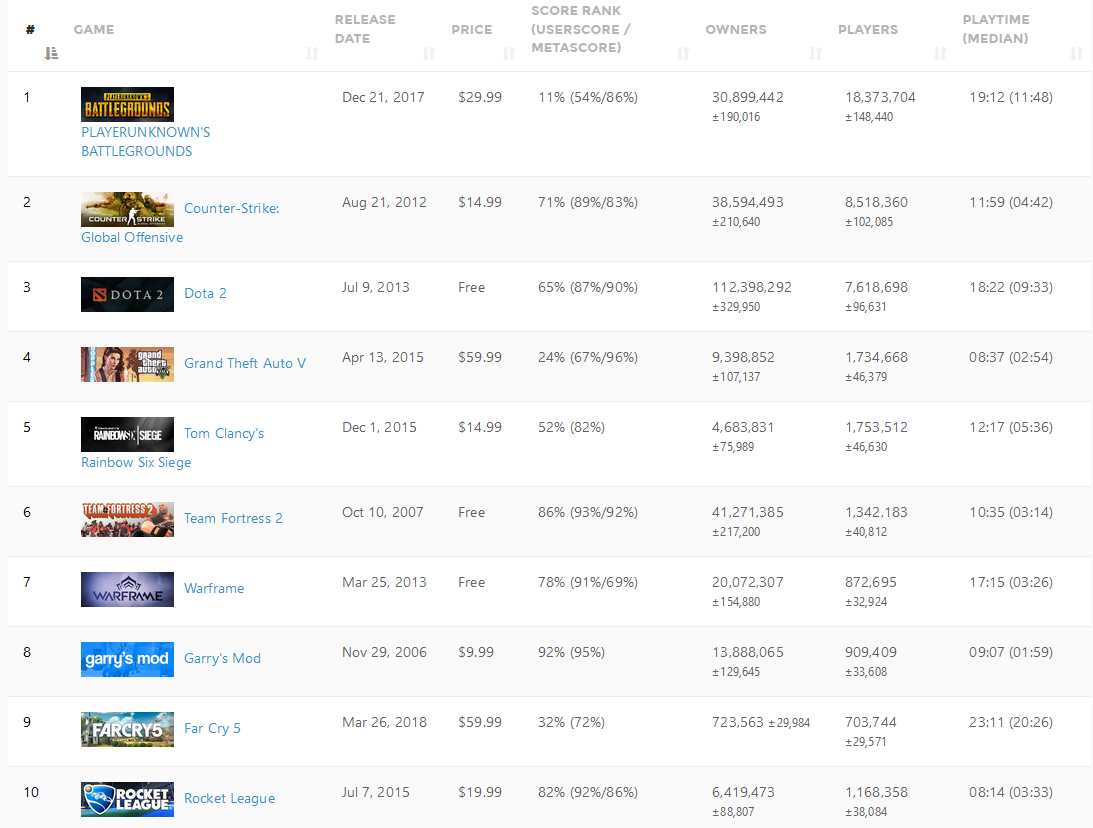Image resolution: width=1093 pixels, height=828 pixels.
Task: Open Team Fortress 2 banner image
Action: click(128, 519)
